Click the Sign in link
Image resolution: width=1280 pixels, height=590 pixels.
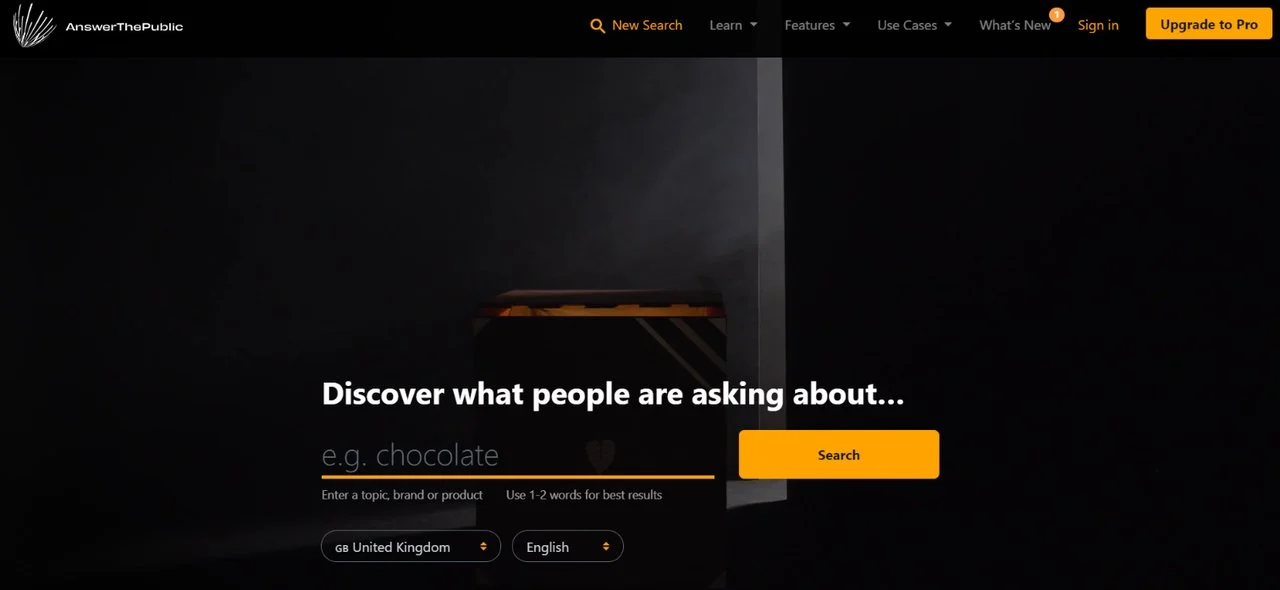(1098, 25)
